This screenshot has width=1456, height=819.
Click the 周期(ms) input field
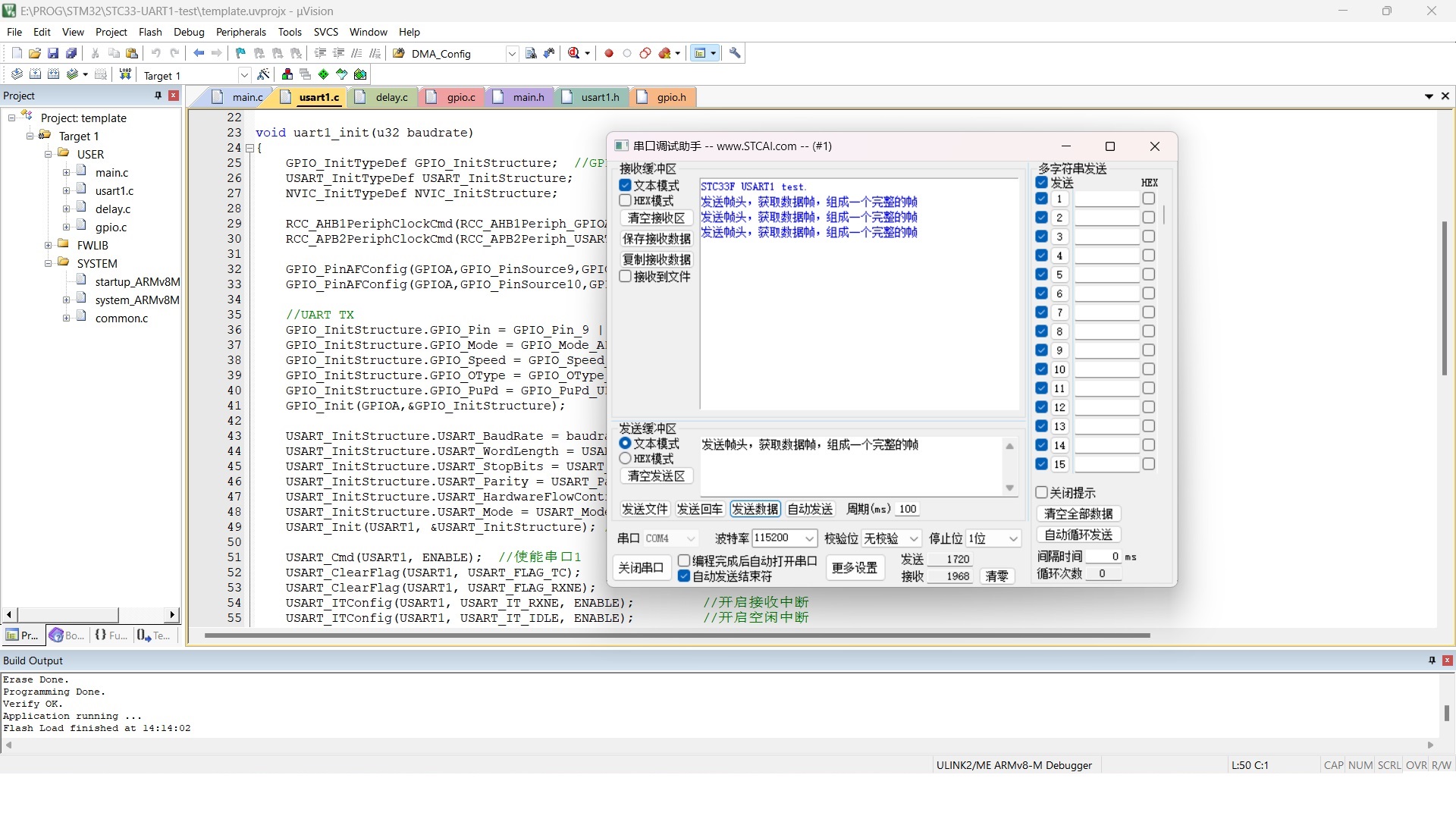point(908,509)
